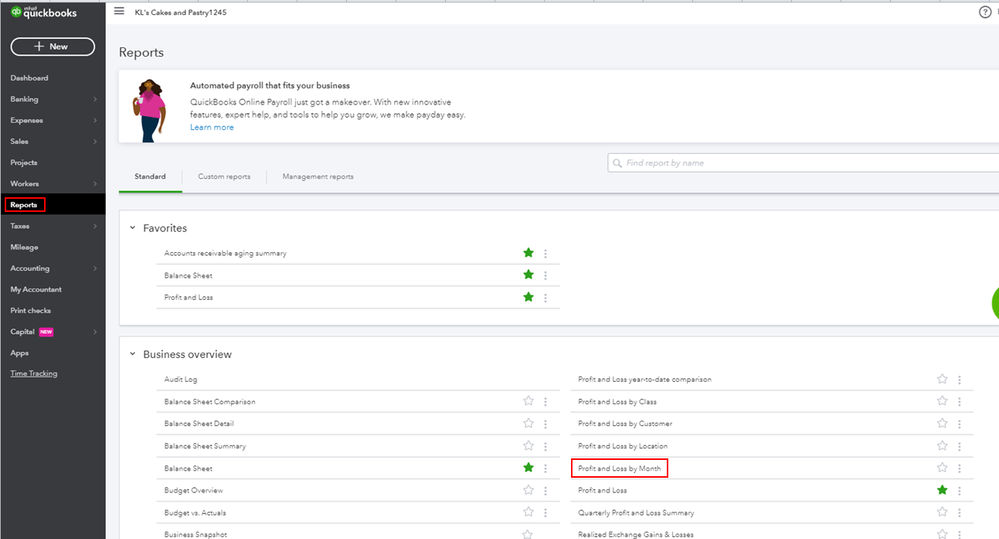Open kebab menu for Profit and Loss by Month

coord(959,468)
